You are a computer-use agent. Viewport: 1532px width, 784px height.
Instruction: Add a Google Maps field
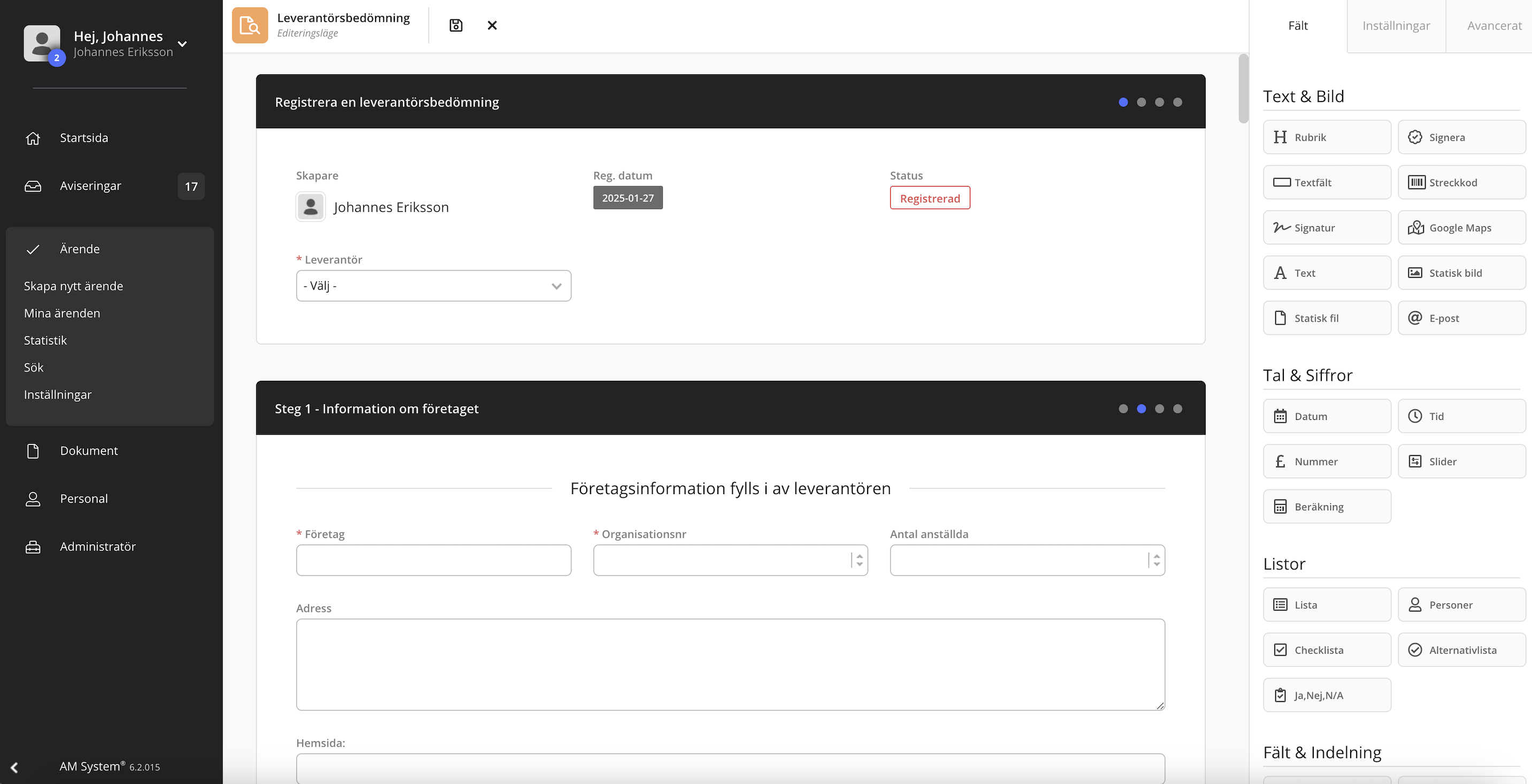pos(1461,227)
